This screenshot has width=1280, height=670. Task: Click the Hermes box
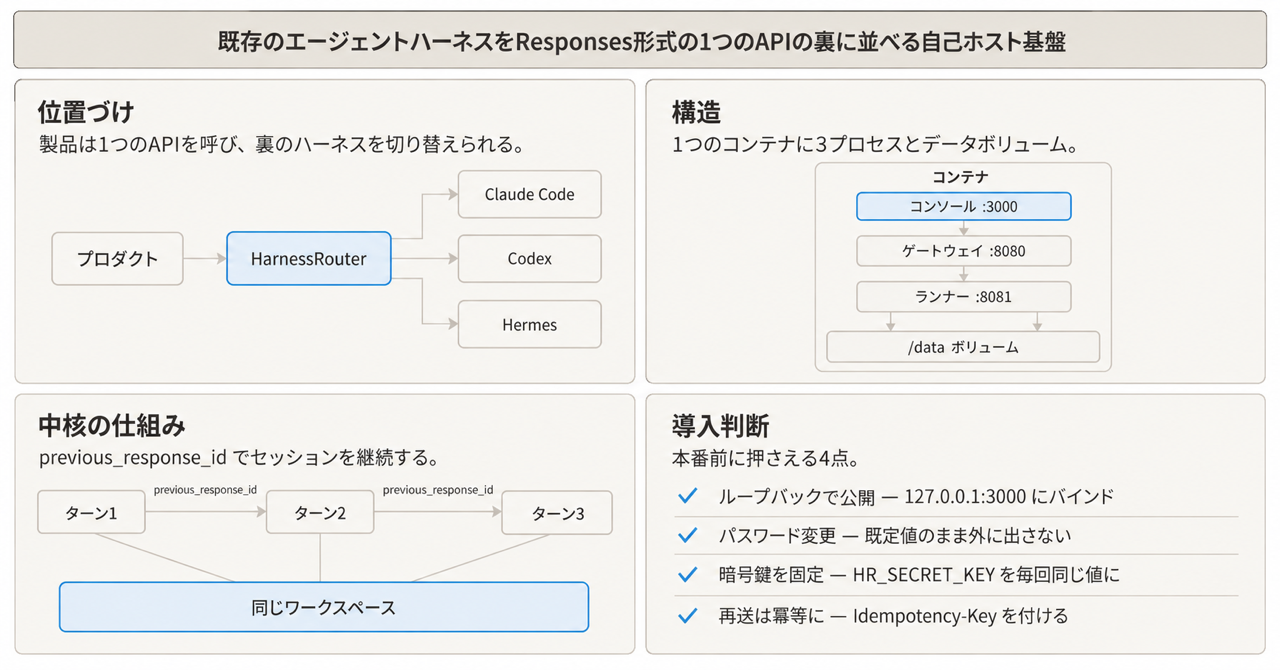pyautogui.click(x=530, y=324)
